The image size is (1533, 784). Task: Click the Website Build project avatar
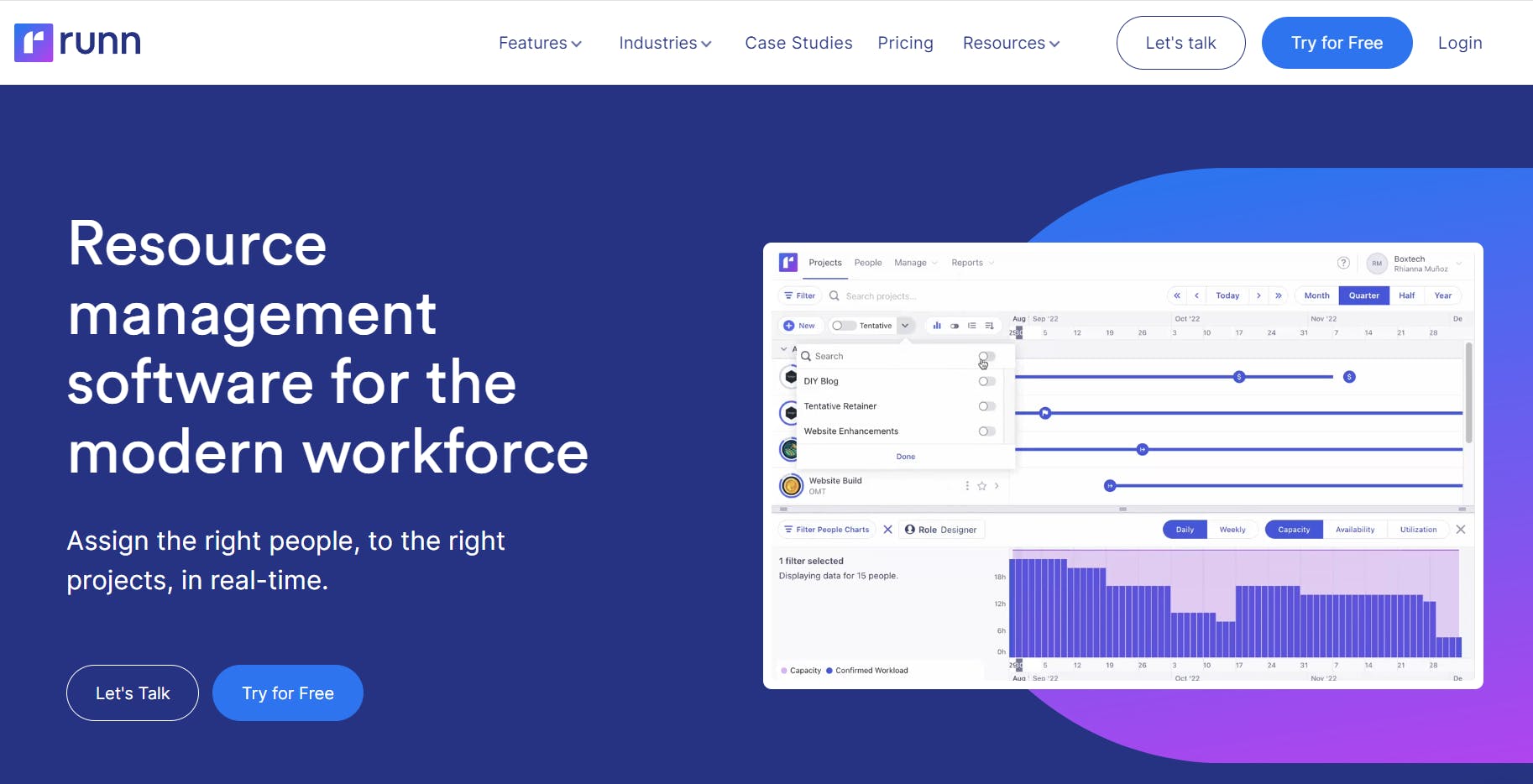(x=791, y=485)
